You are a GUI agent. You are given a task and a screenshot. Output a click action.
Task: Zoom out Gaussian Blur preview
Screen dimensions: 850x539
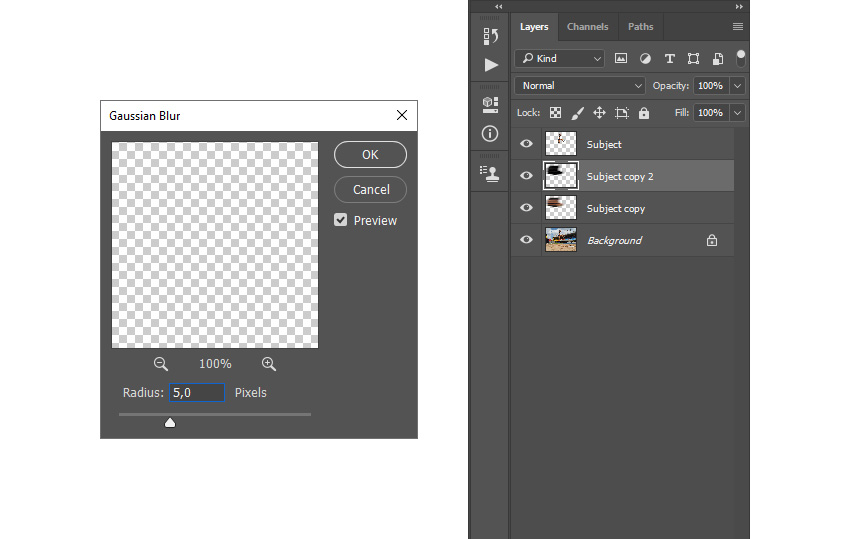point(160,364)
